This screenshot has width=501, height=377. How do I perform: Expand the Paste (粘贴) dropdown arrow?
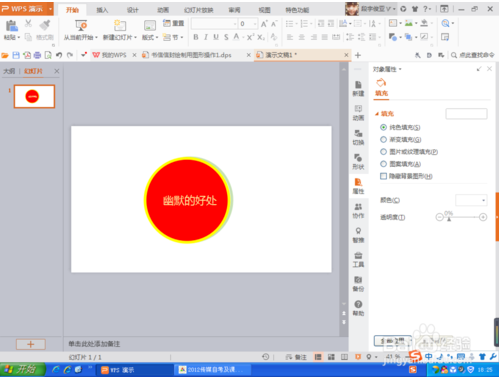point(19,37)
